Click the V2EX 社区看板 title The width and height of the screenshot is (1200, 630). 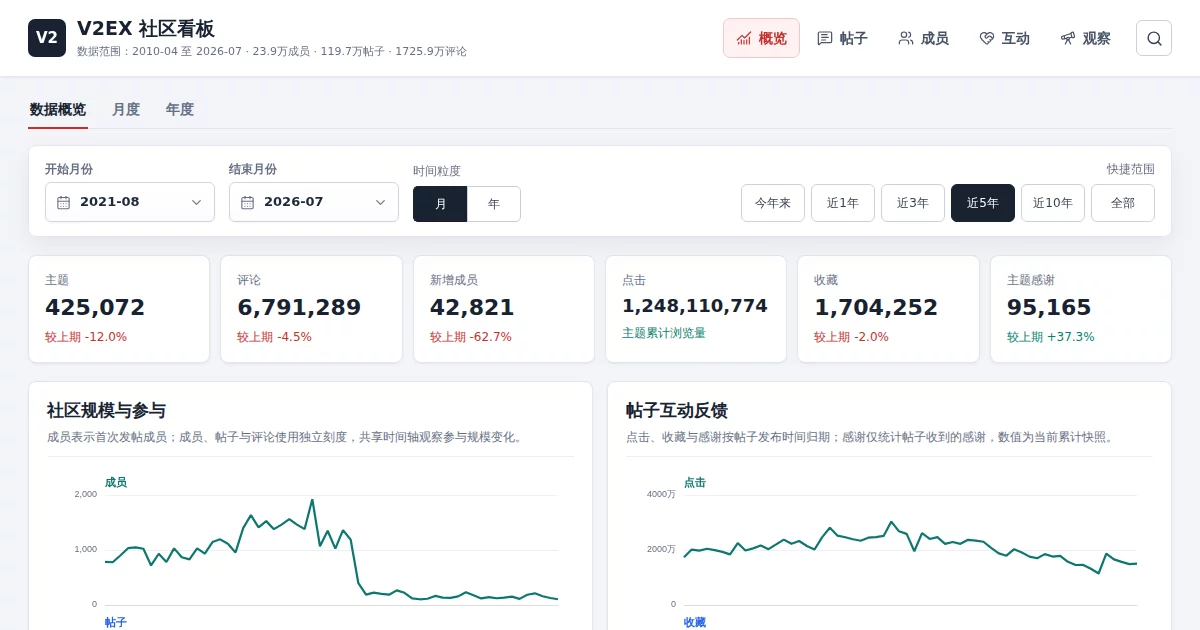(x=146, y=28)
